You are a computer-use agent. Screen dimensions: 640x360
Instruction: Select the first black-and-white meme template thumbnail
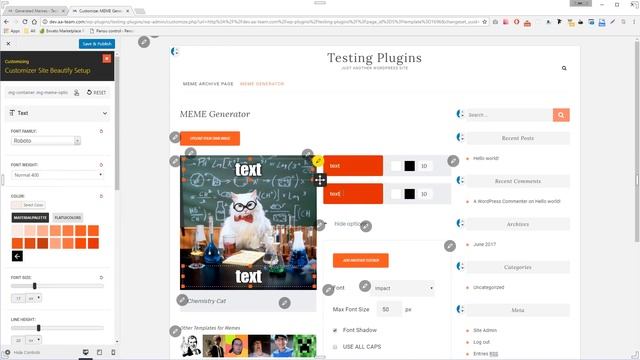pos(191,345)
